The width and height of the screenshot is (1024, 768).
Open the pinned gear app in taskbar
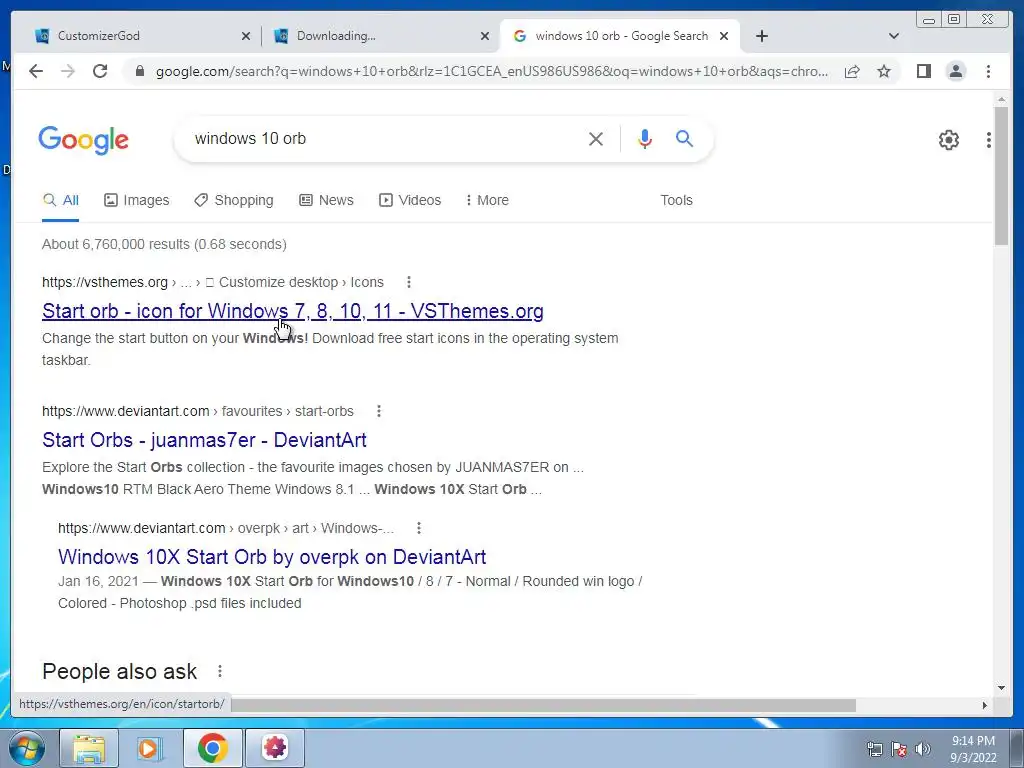[x=275, y=748]
